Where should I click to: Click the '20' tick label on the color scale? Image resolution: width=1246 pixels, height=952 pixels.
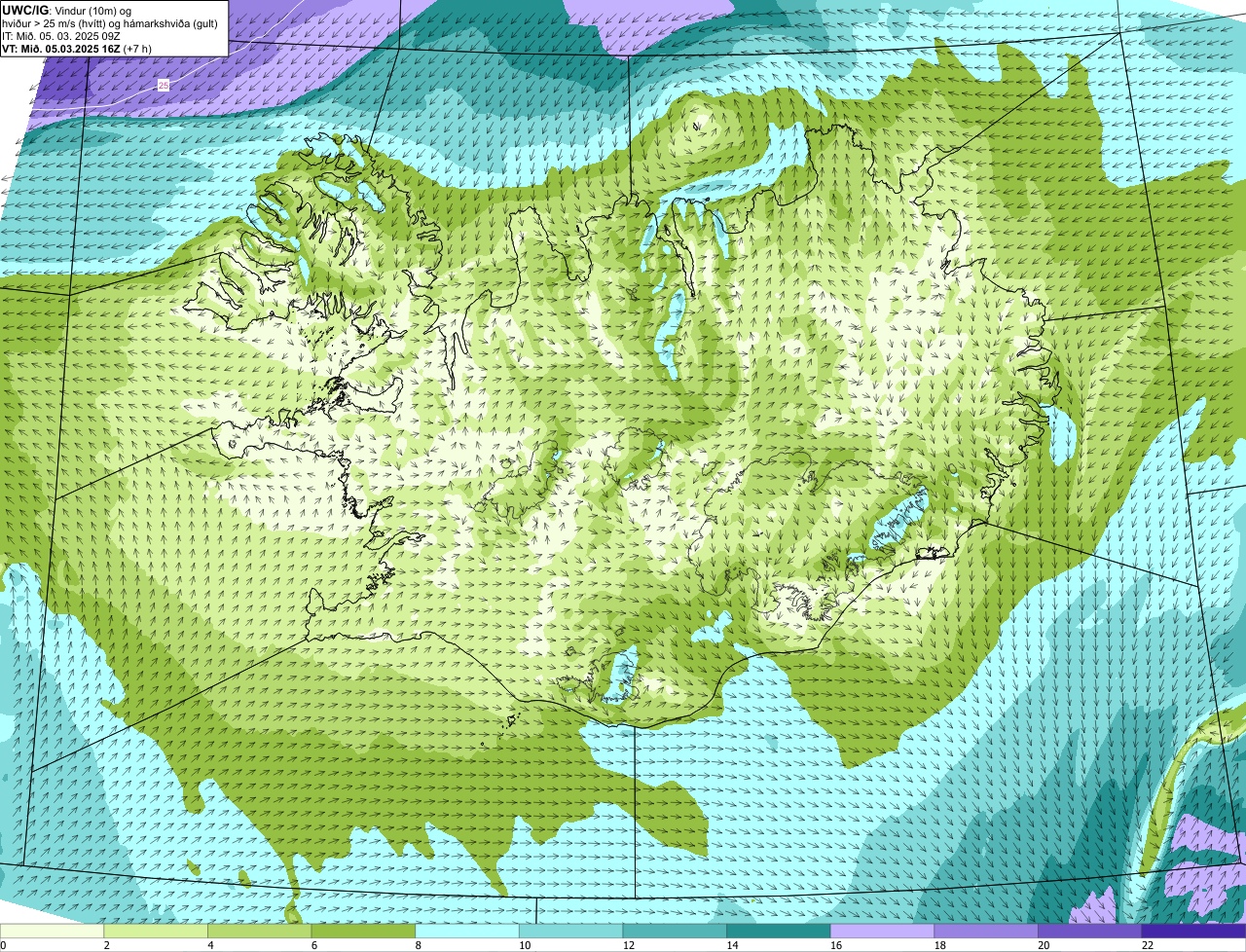pos(1044,945)
